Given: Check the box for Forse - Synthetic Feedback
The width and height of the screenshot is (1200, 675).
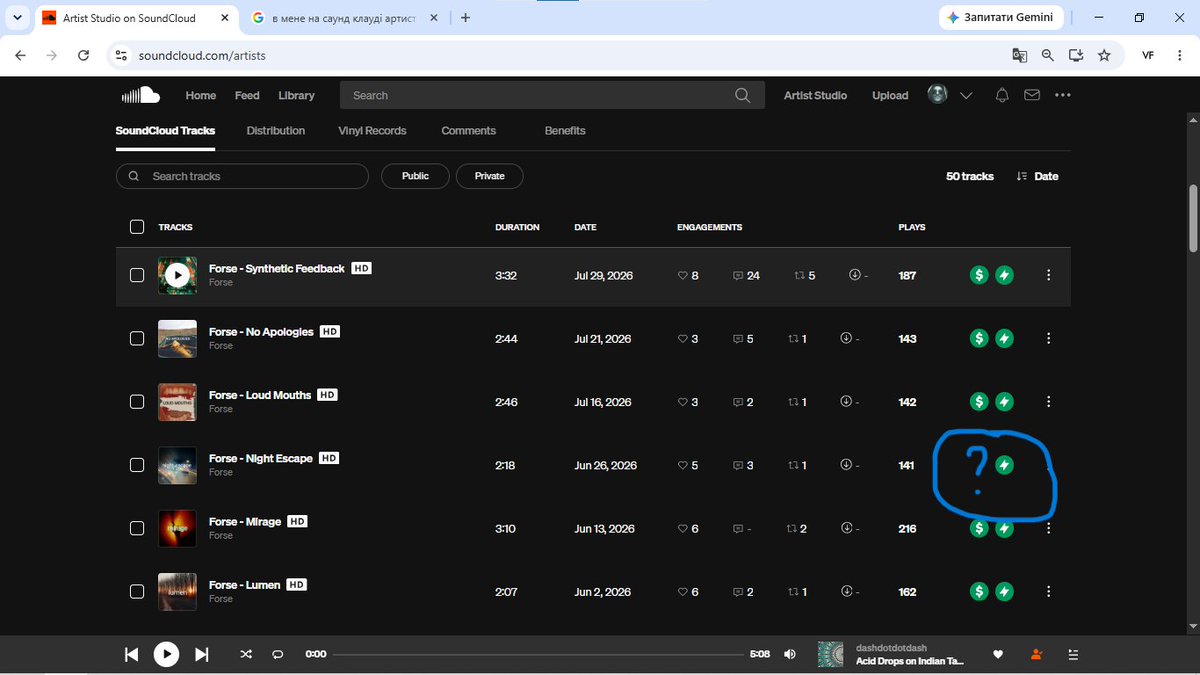Looking at the screenshot, I should 137,275.
